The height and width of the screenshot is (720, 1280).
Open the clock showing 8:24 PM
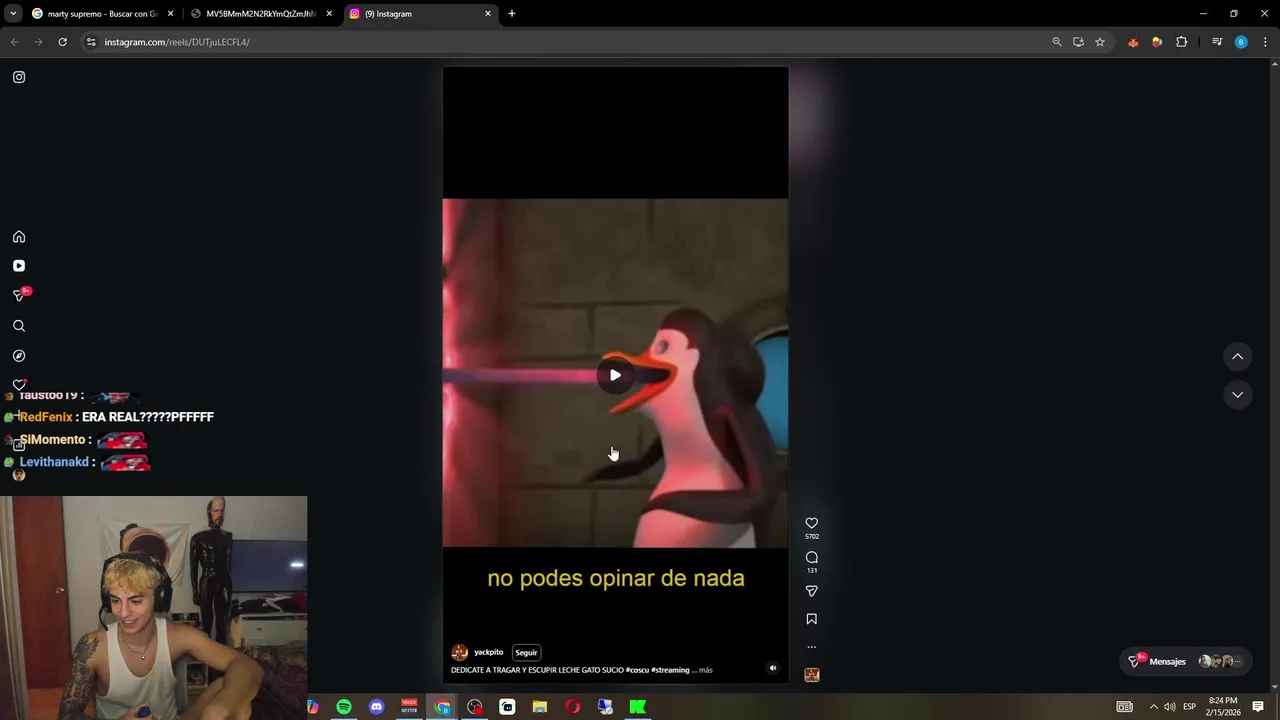click(x=1222, y=707)
